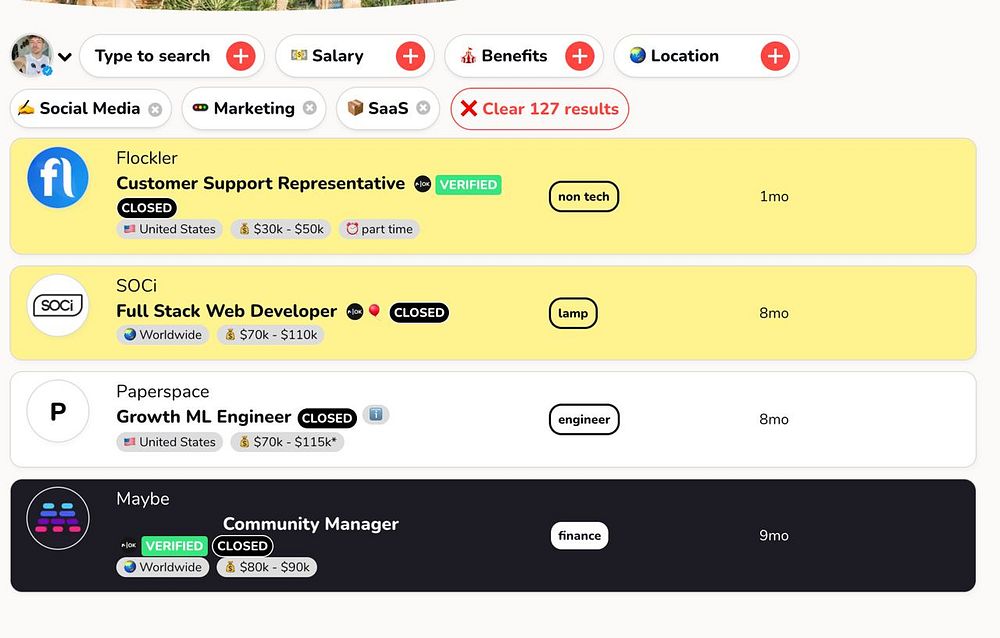The height and width of the screenshot is (638, 1000).
Task: Click the 1mo posting age
Action: click(x=774, y=197)
